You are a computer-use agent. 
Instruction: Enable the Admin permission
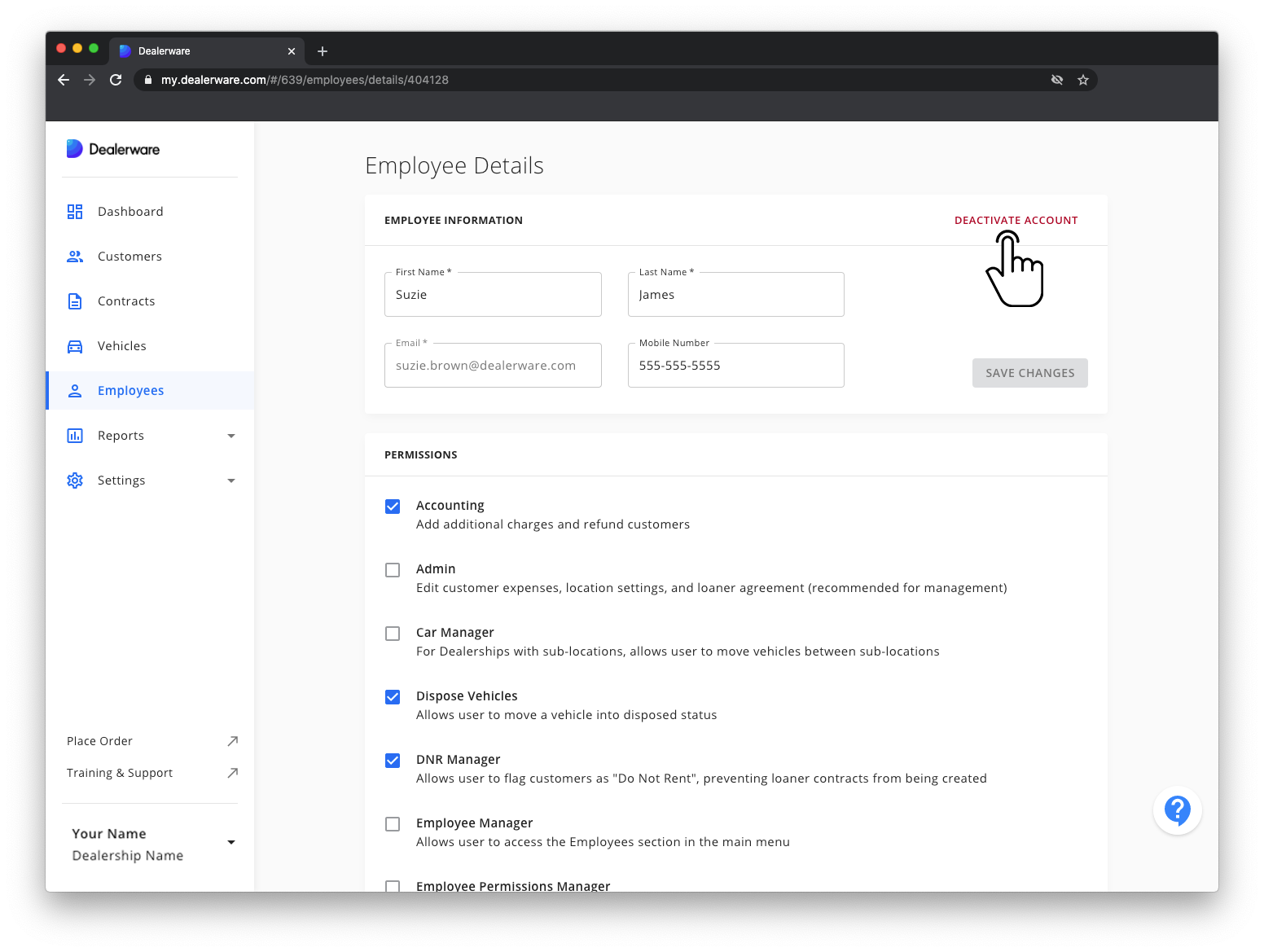point(393,569)
